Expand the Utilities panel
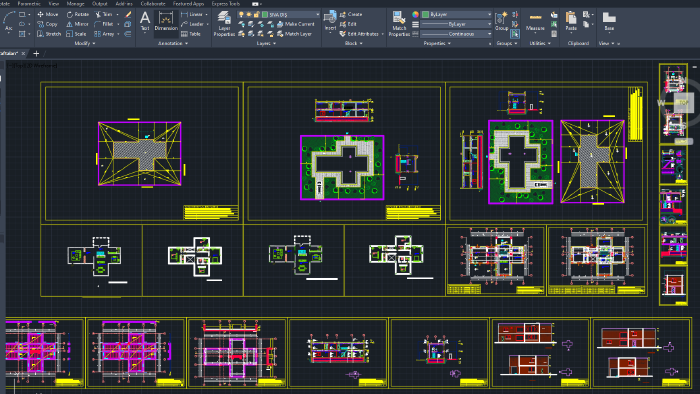Viewport: 700px width, 394px height. tap(540, 43)
